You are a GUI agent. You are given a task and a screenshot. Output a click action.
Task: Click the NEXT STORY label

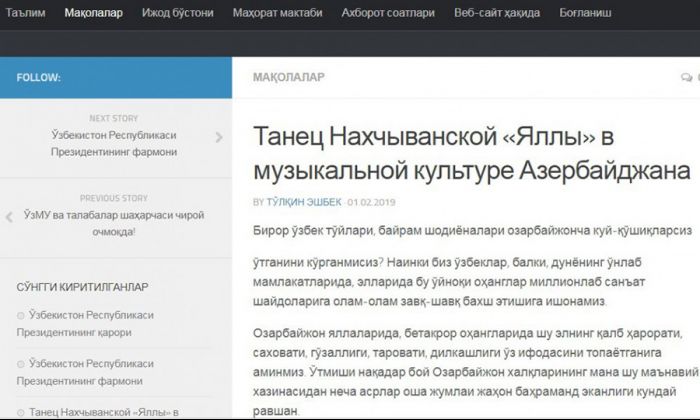(114, 118)
